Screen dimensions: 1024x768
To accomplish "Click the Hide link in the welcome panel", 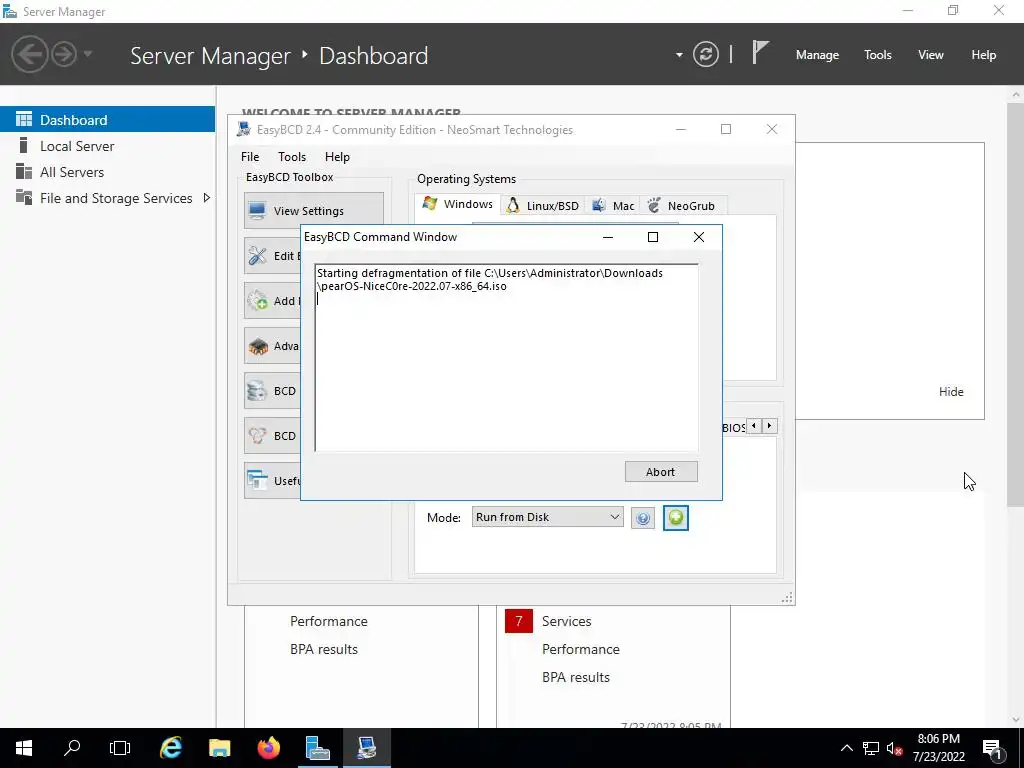I will click(951, 392).
